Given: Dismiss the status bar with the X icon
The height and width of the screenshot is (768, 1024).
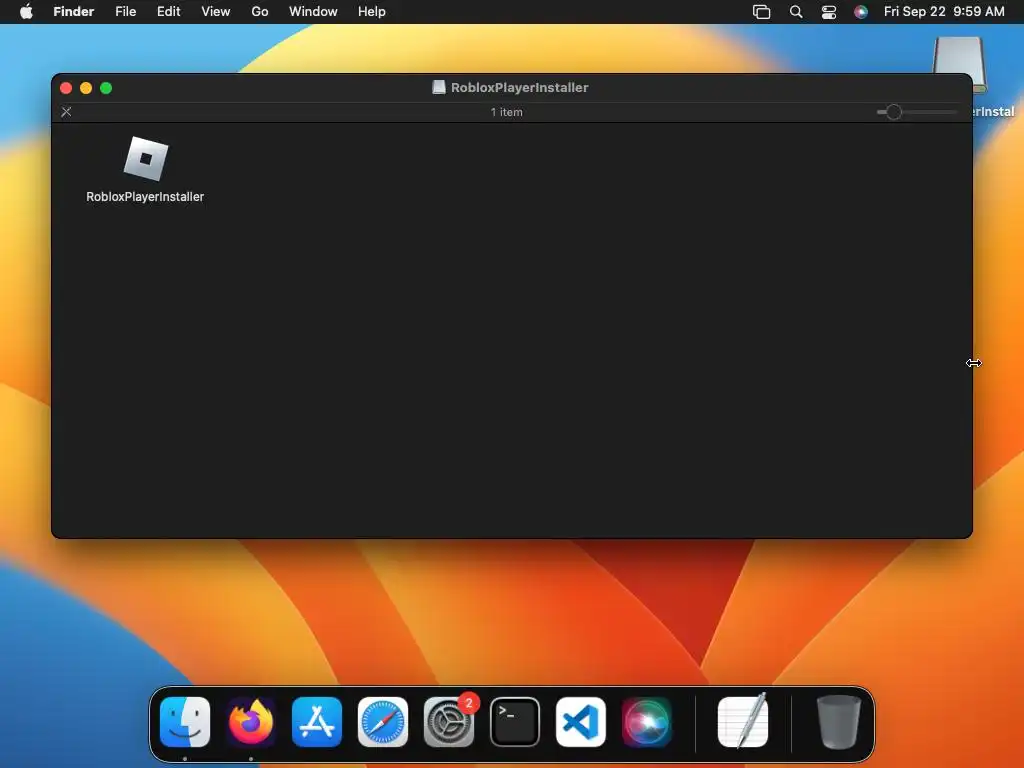Looking at the screenshot, I should [66, 112].
